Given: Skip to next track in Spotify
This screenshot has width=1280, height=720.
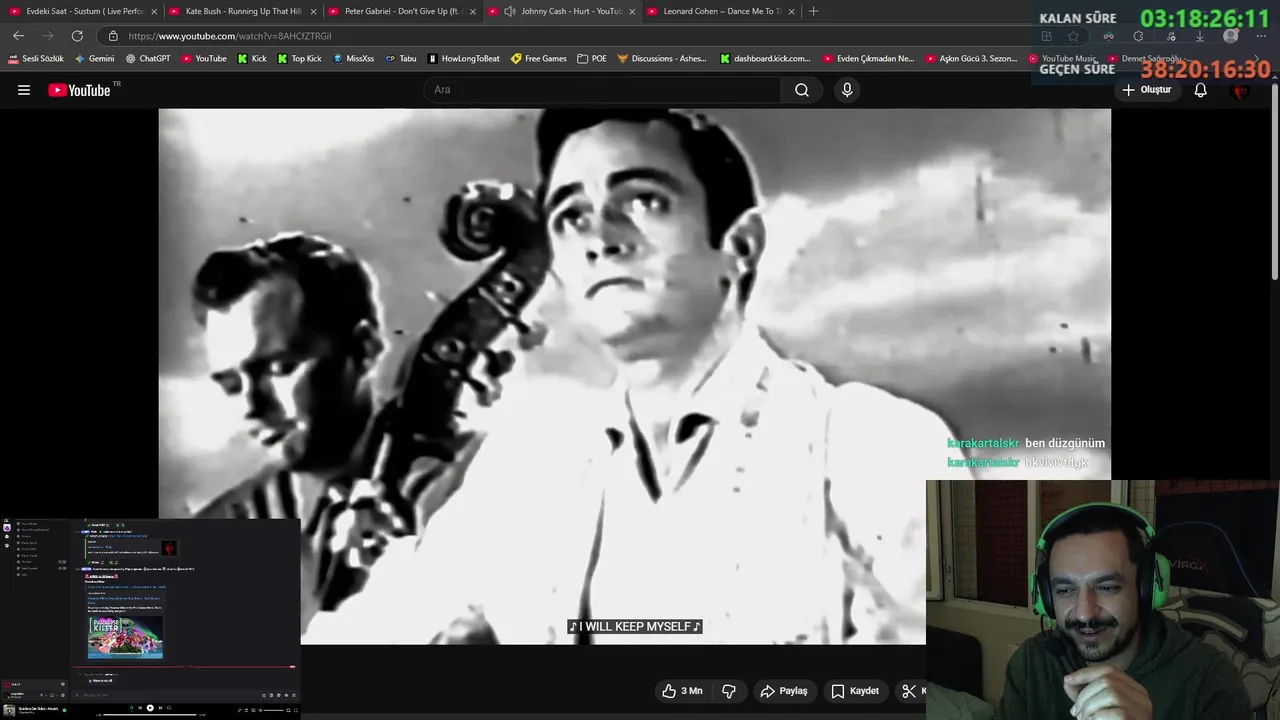Looking at the screenshot, I should [160, 708].
